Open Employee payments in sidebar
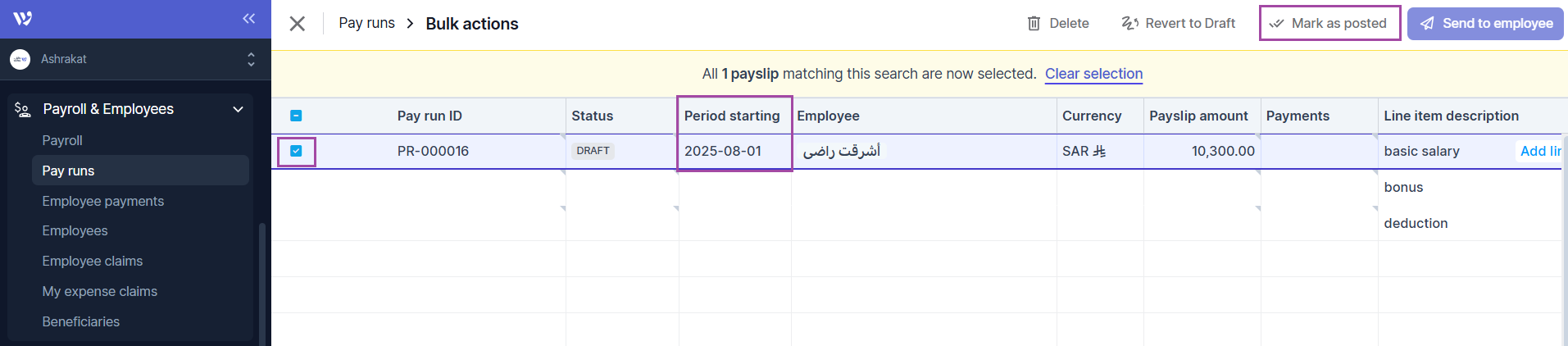Image resolution: width=1568 pixels, height=346 pixels. pos(103,201)
